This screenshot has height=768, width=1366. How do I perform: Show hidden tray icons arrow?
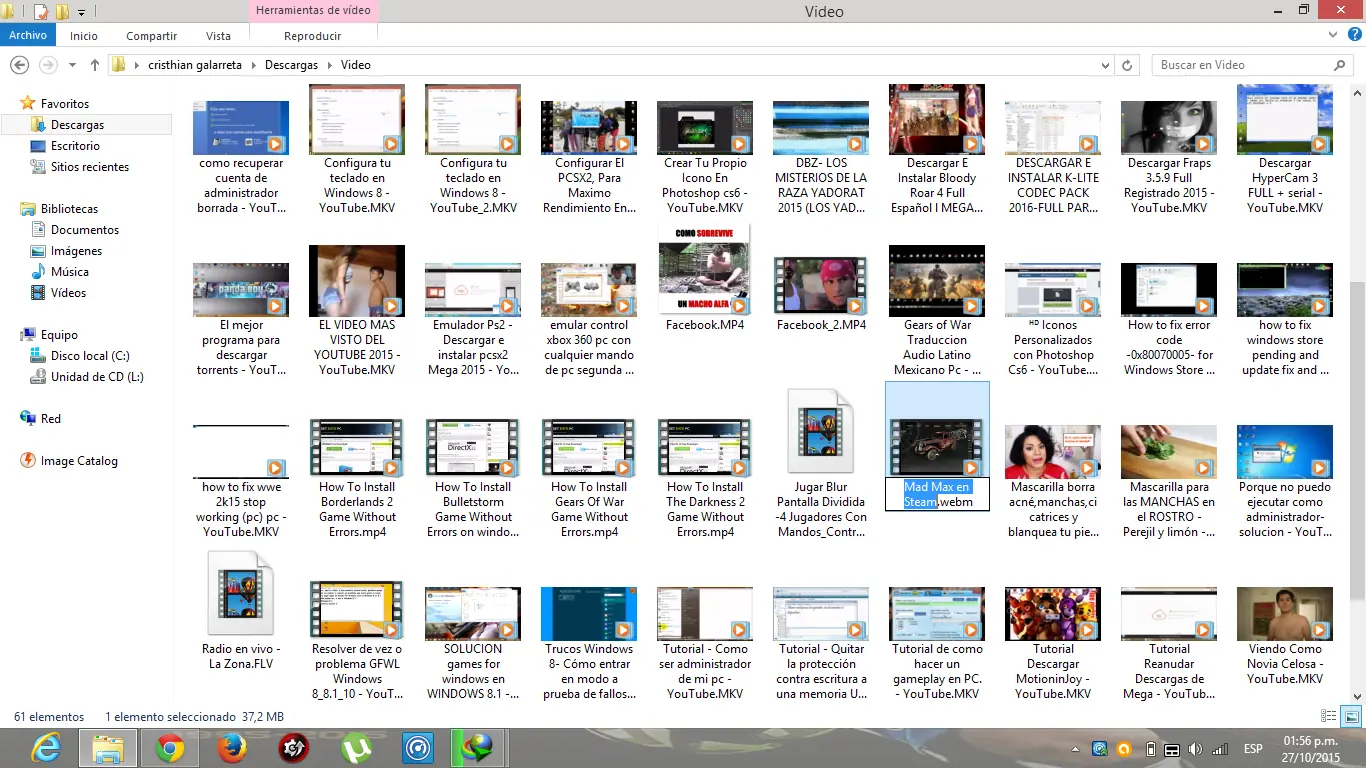pyautogui.click(x=1076, y=749)
